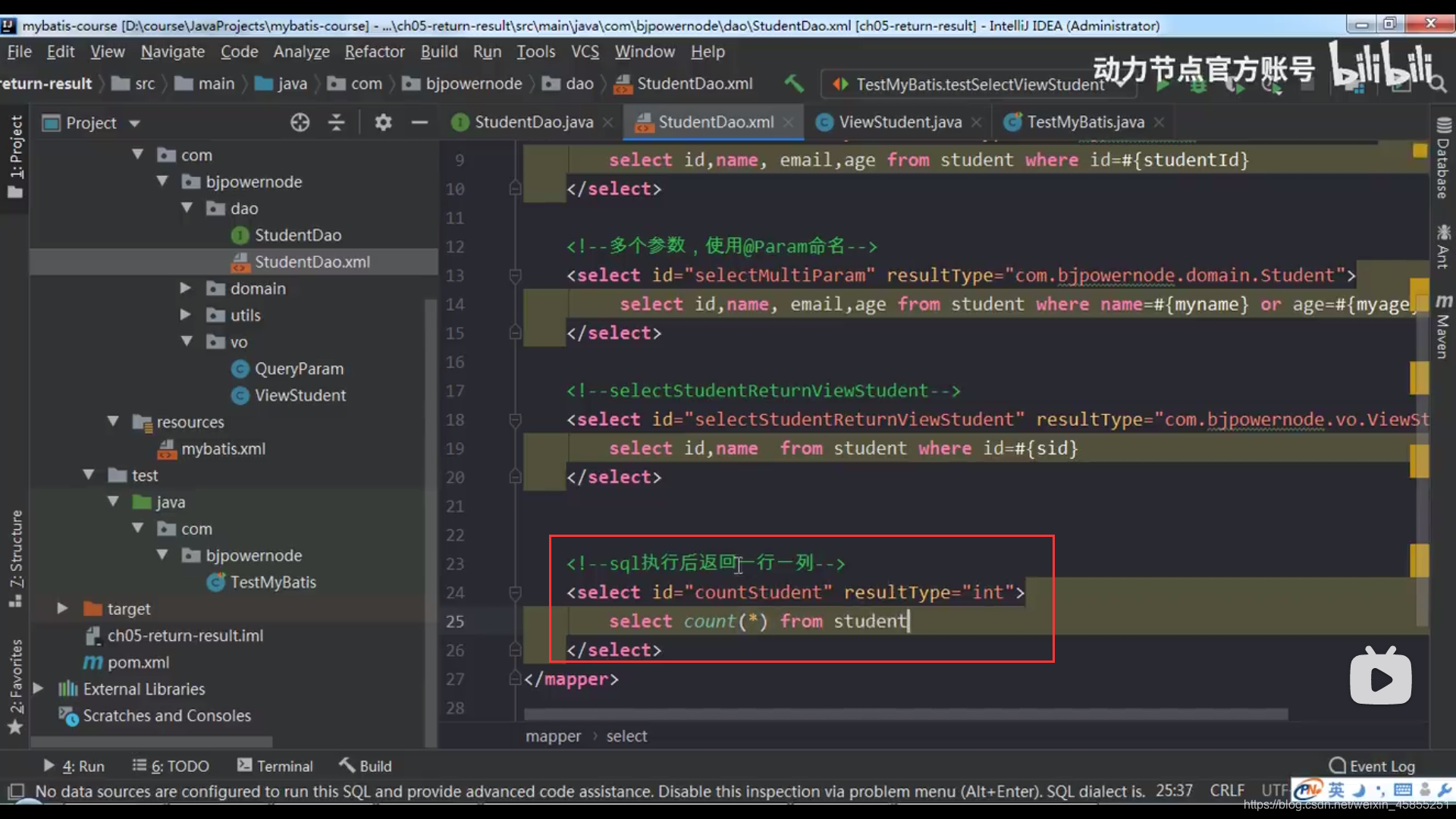Expand External Libraries node
Screen dimensions: 1456x819
click(x=38, y=689)
